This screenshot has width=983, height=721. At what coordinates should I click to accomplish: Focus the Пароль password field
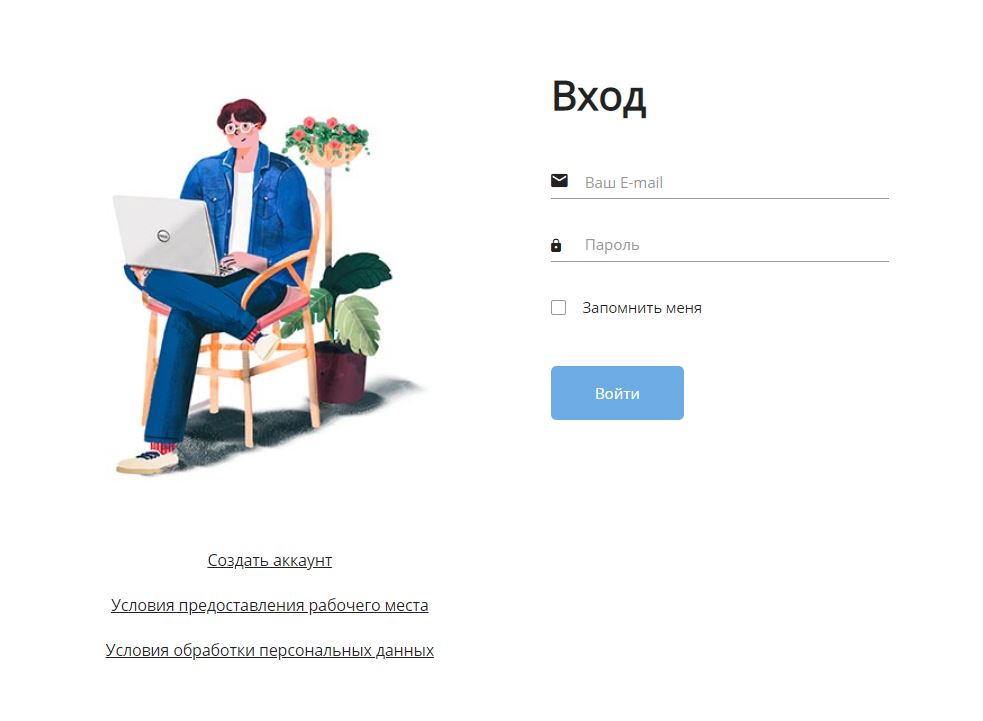tap(736, 245)
